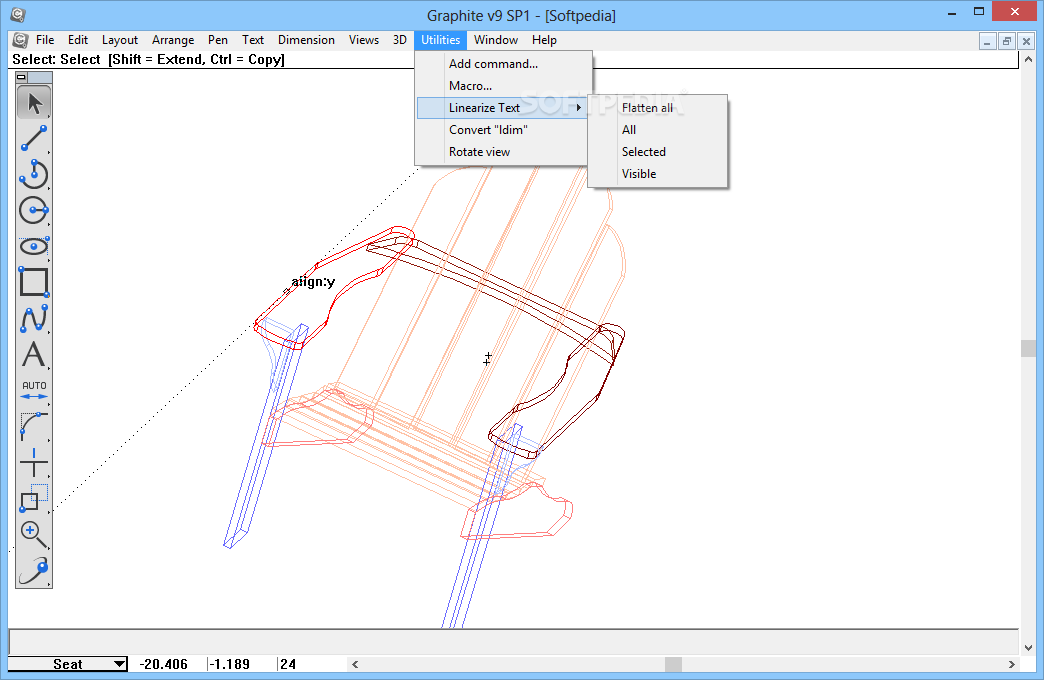Screen dimensions: 1044x680
Task: Select All in Linearize Text submenu
Action: pos(658,130)
